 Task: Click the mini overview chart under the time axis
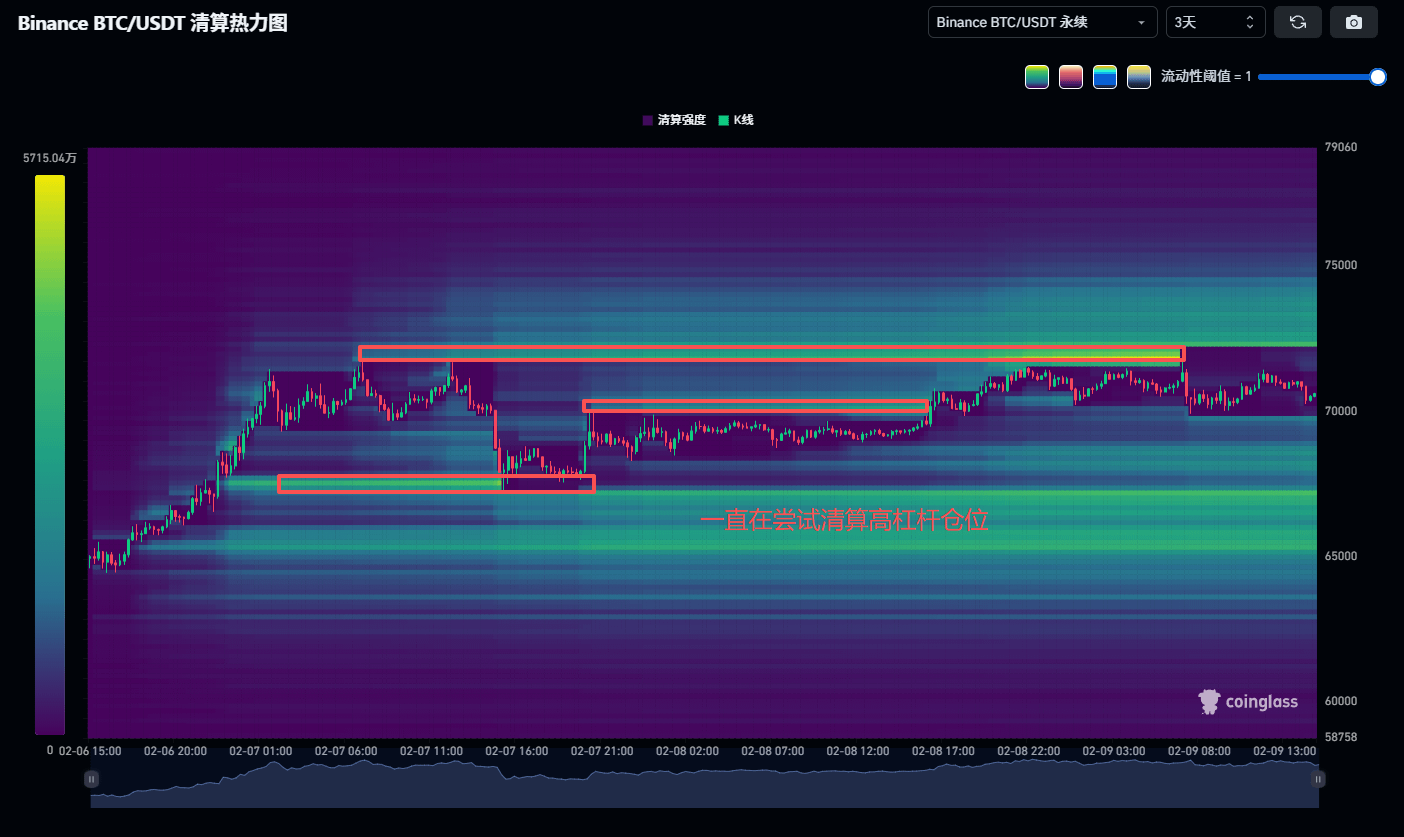pos(700,787)
